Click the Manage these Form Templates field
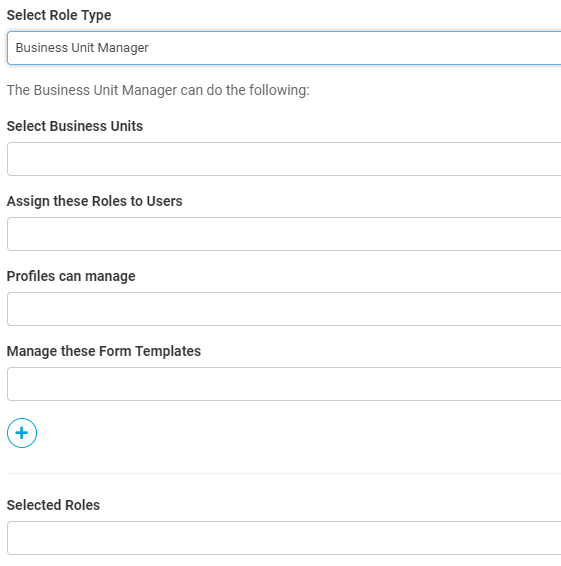 [284, 384]
